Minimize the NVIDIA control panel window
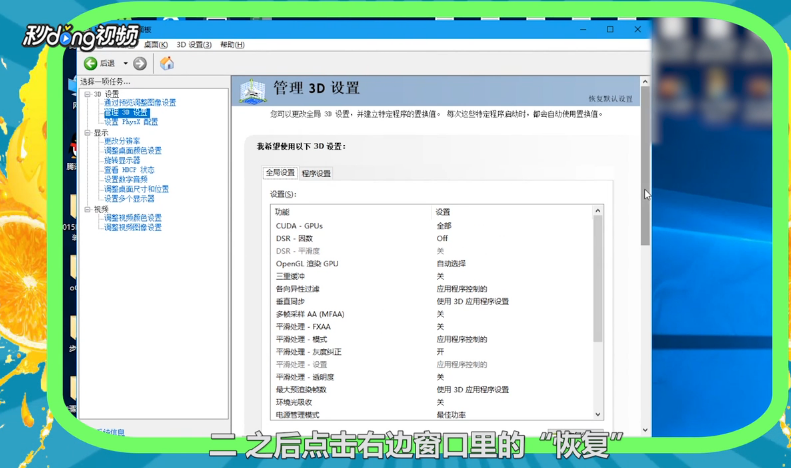The image size is (791, 468). [x=583, y=30]
